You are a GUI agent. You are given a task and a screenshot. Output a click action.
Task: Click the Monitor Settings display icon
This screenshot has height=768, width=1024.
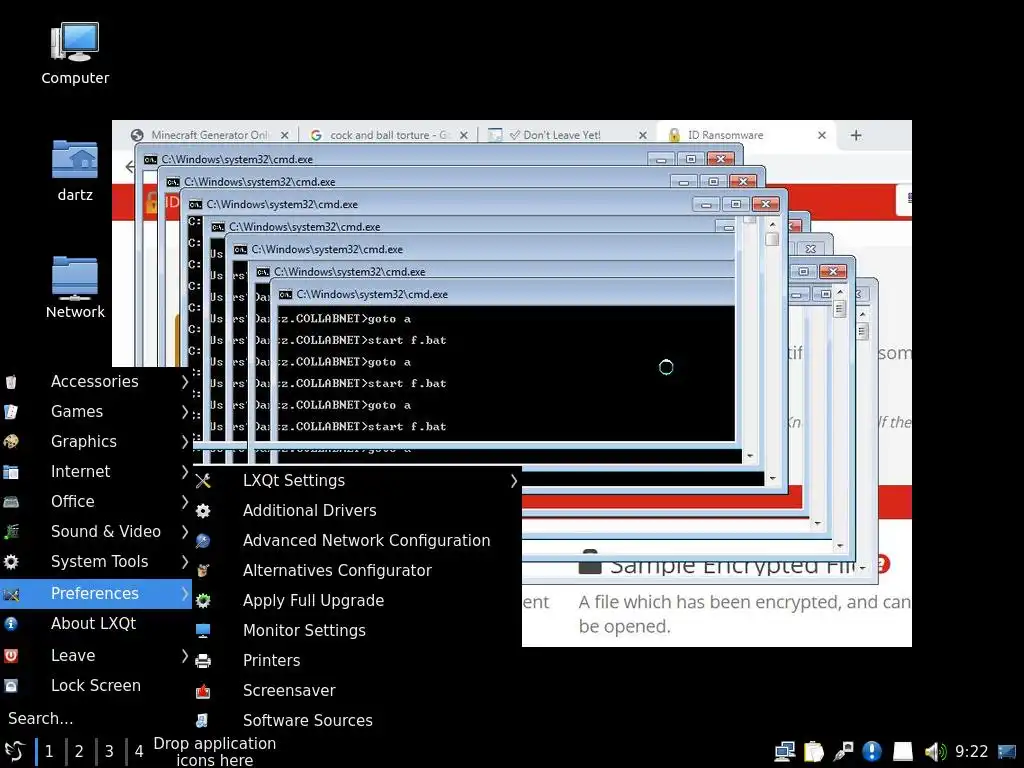[x=203, y=631]
